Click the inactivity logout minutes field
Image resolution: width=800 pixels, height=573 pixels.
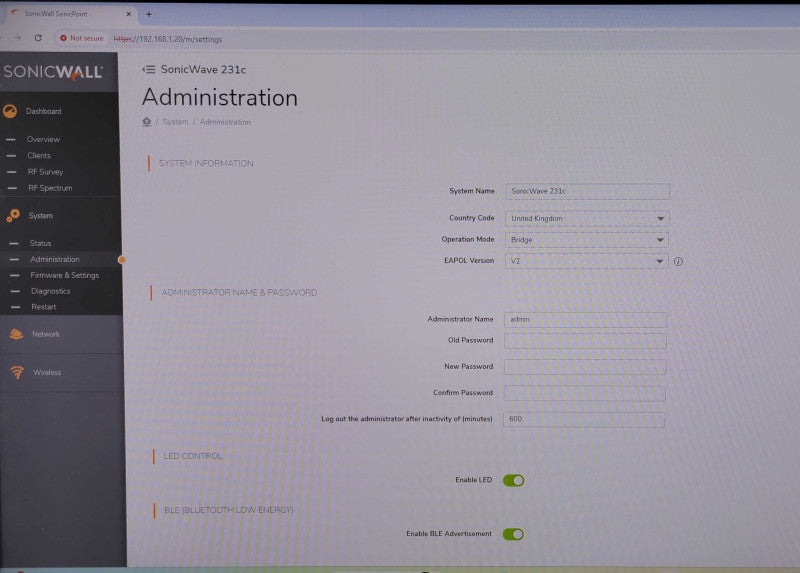pos(584,419)
